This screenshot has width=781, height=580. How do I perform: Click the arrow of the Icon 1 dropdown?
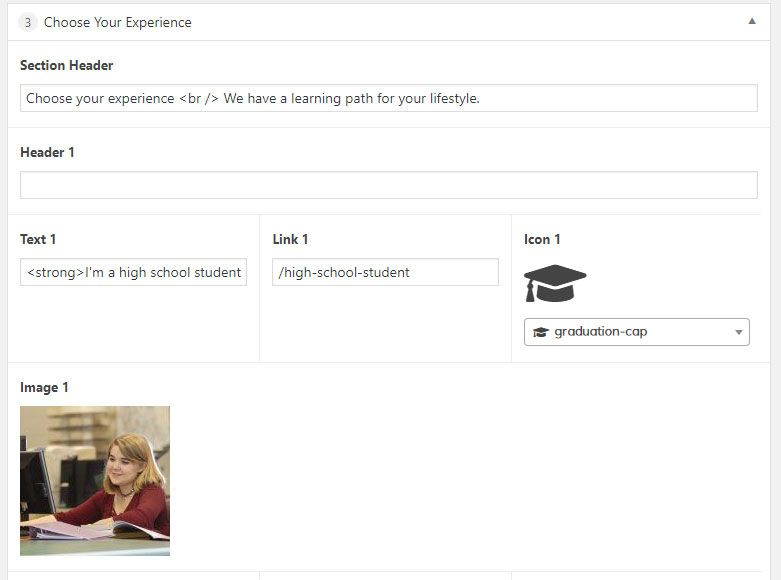(739, 332)
